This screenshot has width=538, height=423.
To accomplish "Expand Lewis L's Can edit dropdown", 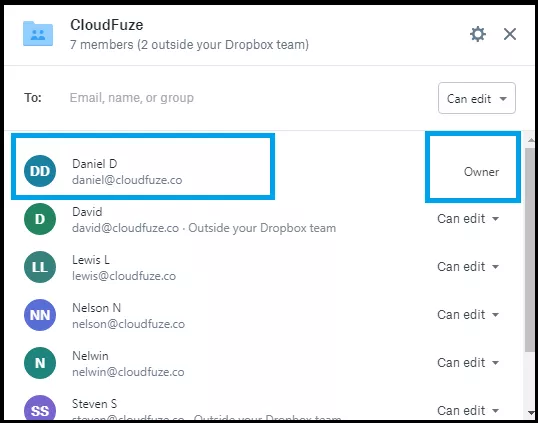I will 468,267.
